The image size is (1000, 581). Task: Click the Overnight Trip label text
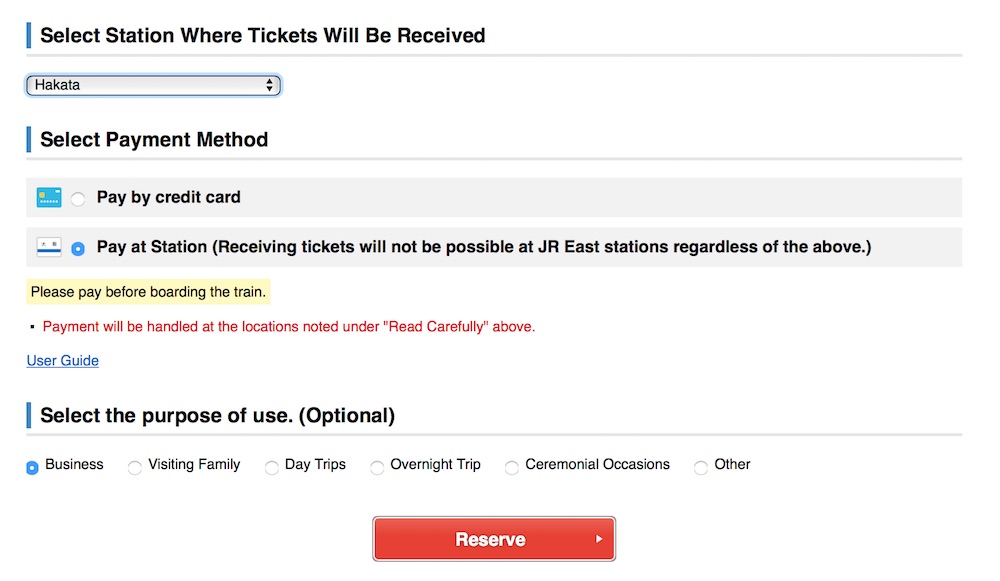tap(435, 465)
